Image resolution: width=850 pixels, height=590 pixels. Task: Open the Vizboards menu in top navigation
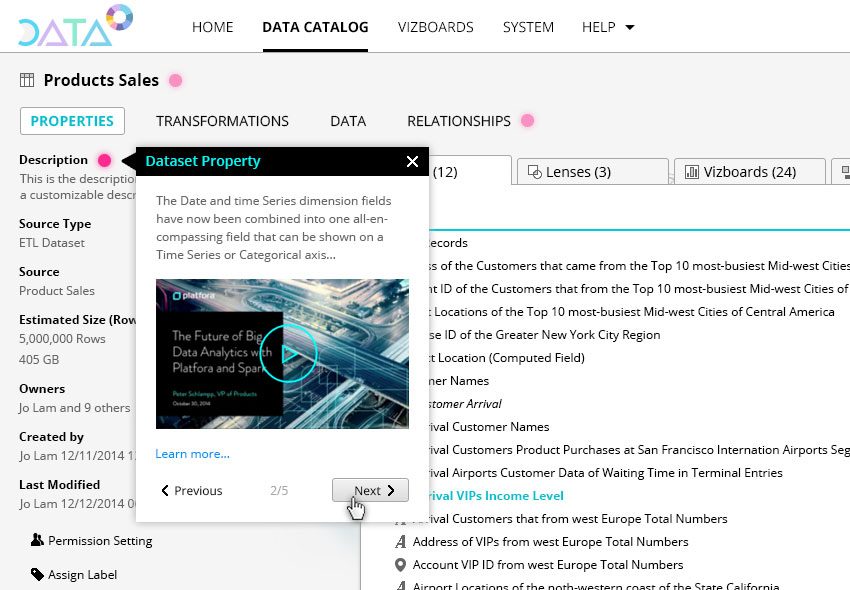(435, 27)
